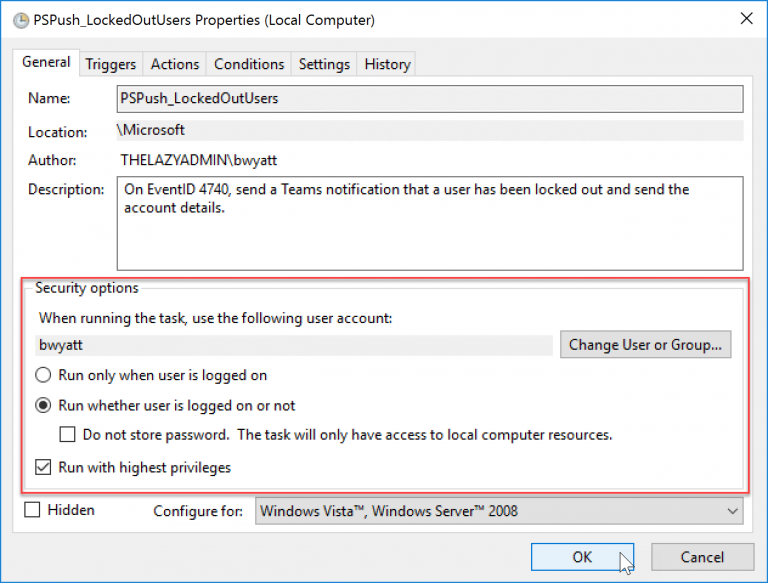Click the Name field PSPush_LockedOutUsers
Screen dimensions: 768x583
pos(430,98)
